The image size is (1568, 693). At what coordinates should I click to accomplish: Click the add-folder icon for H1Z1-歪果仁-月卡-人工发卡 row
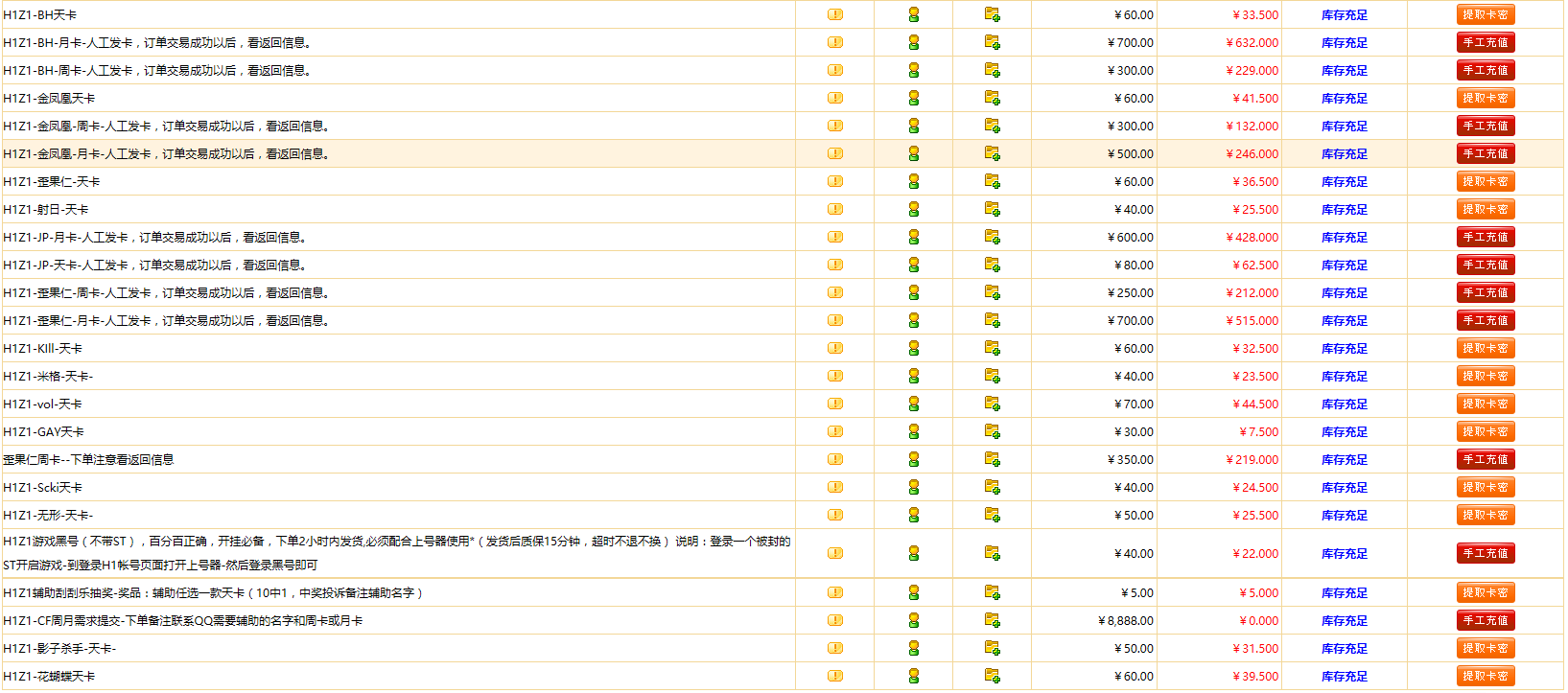tap(993, 320)
